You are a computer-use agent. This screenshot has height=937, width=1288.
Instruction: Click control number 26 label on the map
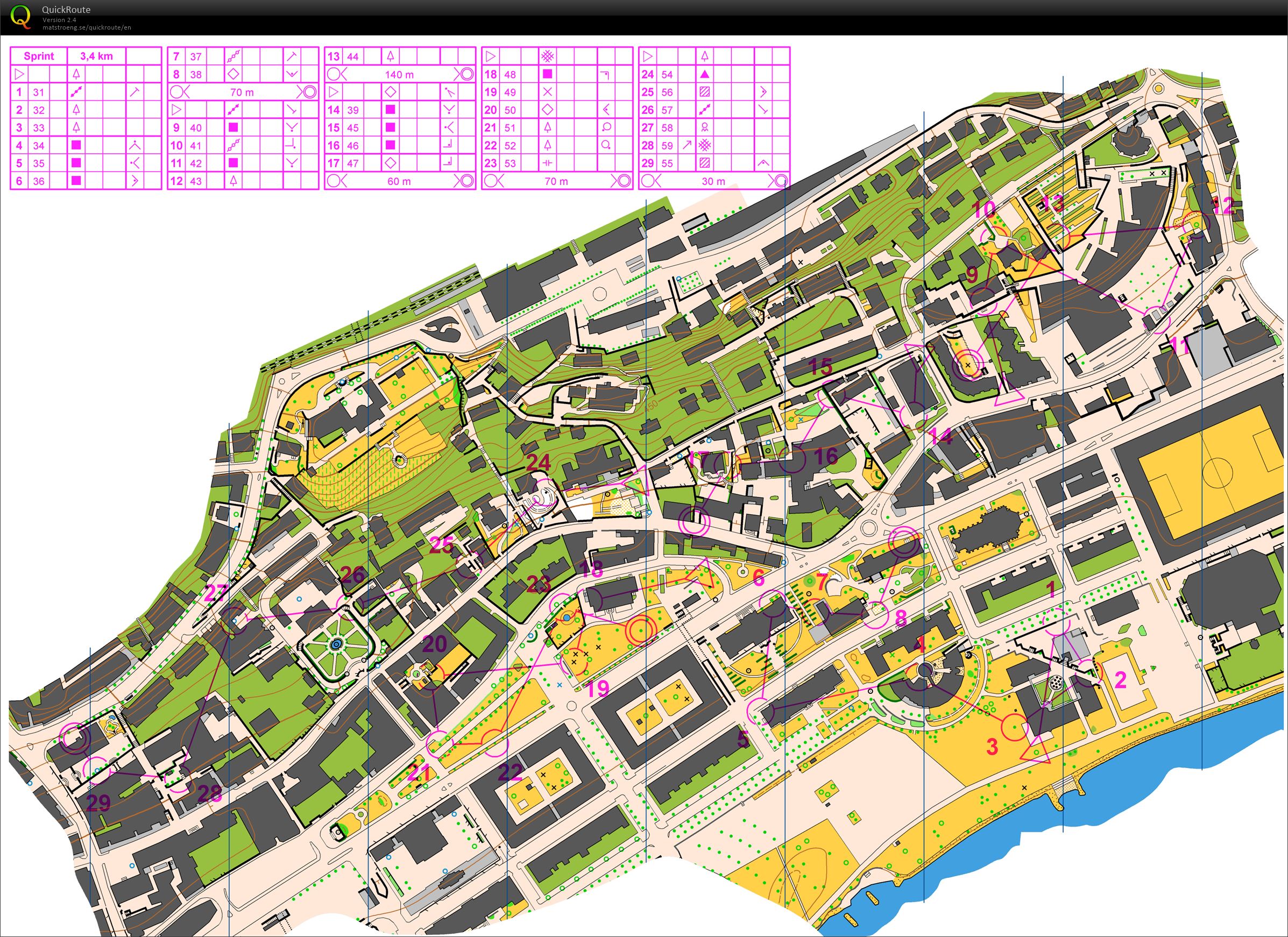352,574
